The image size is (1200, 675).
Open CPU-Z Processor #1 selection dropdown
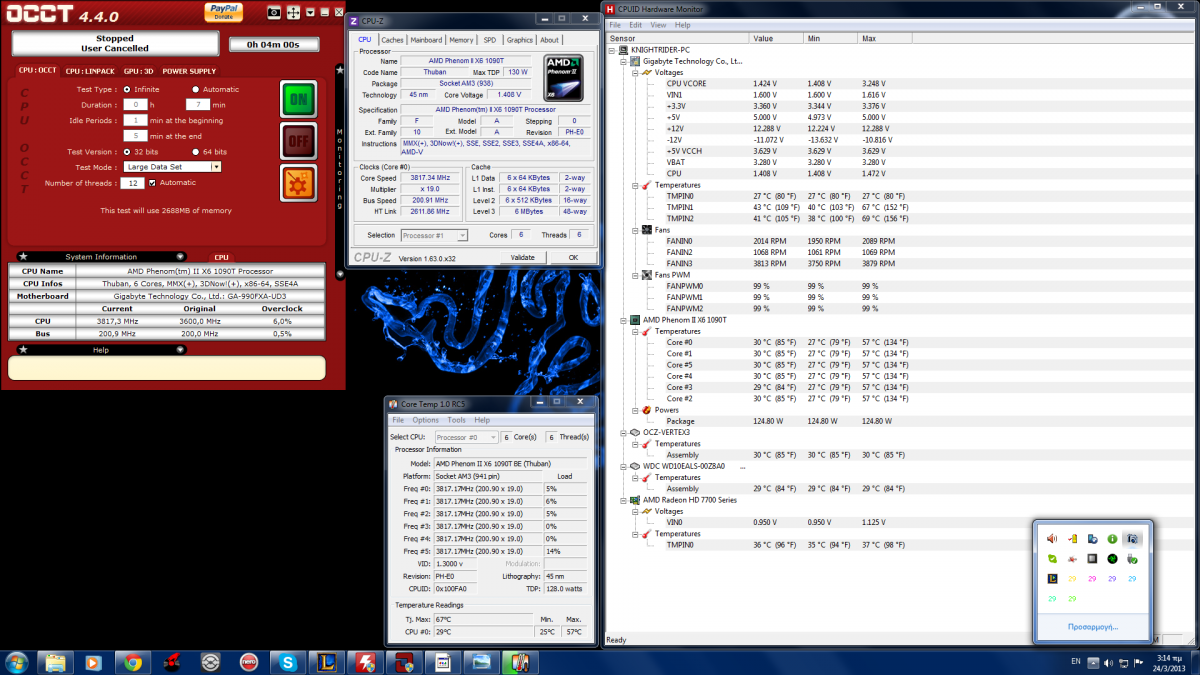(434, 235)
